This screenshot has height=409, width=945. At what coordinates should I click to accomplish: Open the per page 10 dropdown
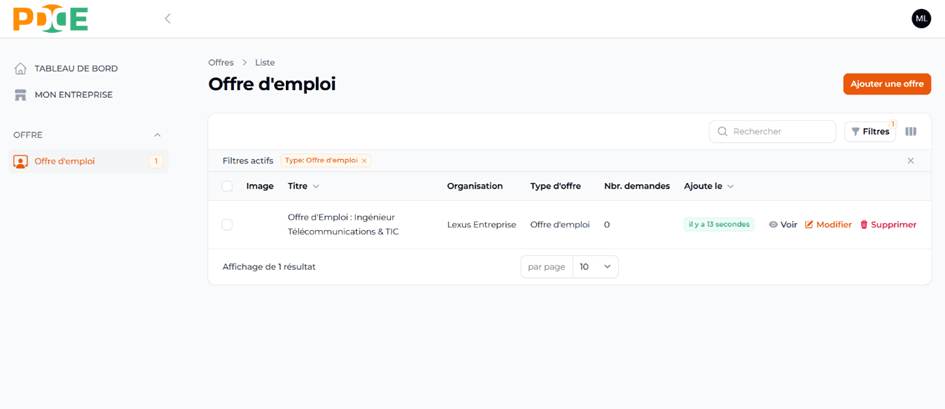click(x=595, y=267)
